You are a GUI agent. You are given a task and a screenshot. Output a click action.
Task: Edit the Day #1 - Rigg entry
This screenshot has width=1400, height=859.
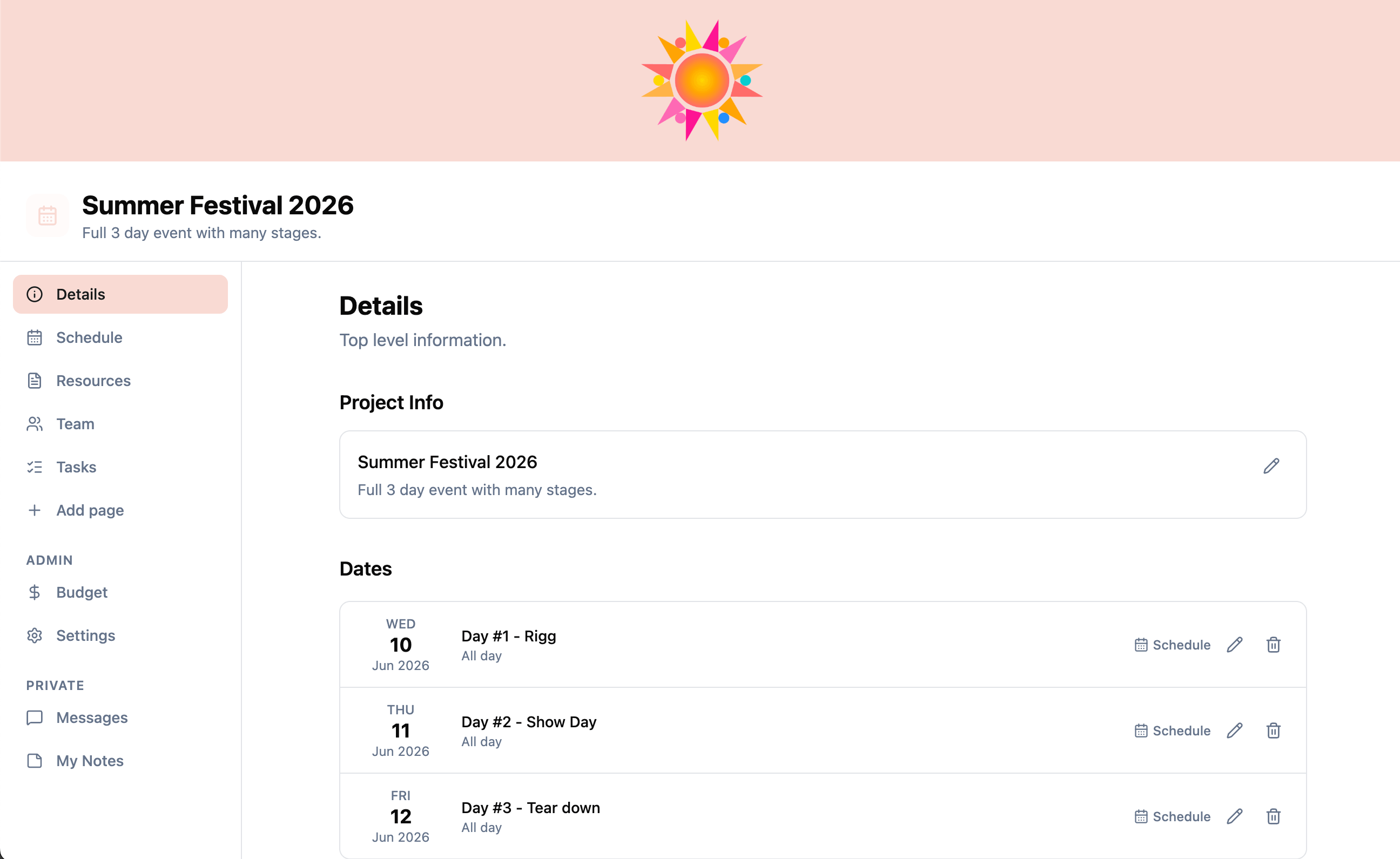click(1234, 645)
